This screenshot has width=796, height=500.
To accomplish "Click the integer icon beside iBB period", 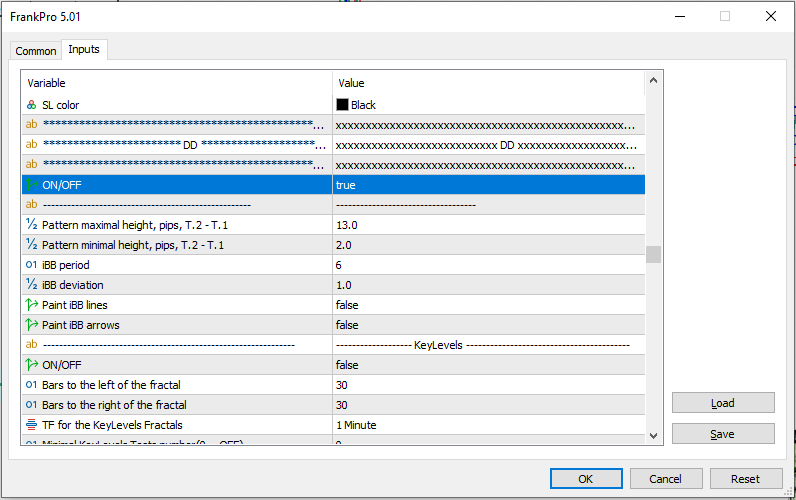I will tap(31, 265).
